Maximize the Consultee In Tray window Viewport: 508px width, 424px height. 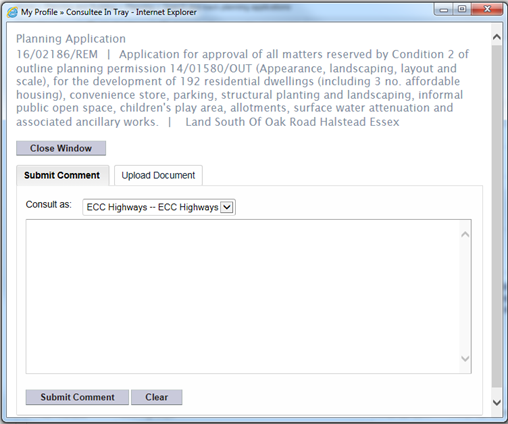462,9
